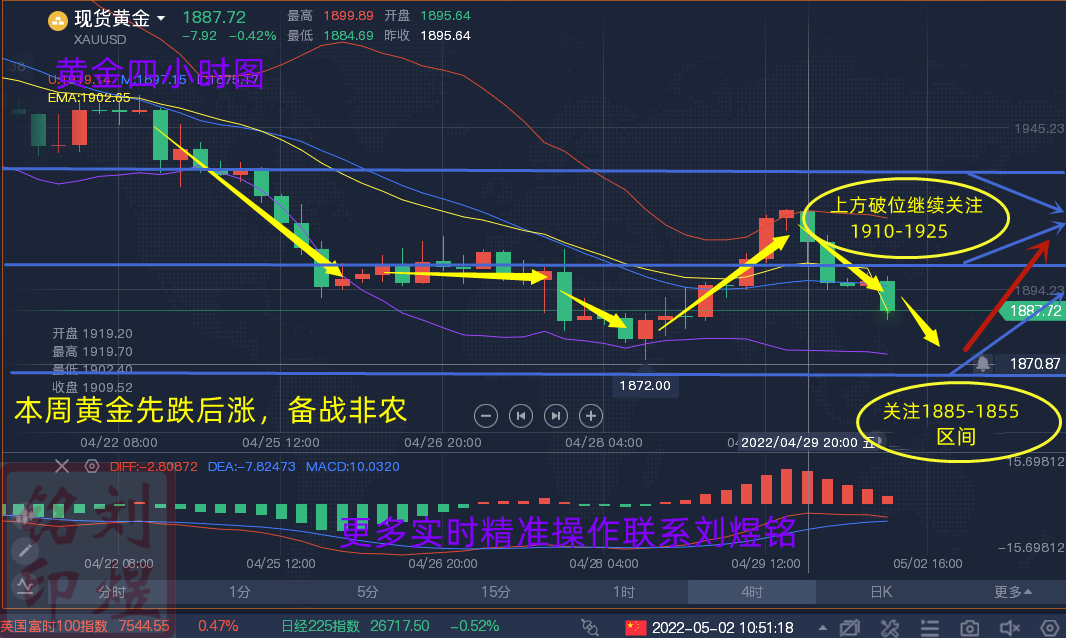Zoom in chart with plus button
The height and width of the screenshot is (638, 1066).
tap(591, 416)
